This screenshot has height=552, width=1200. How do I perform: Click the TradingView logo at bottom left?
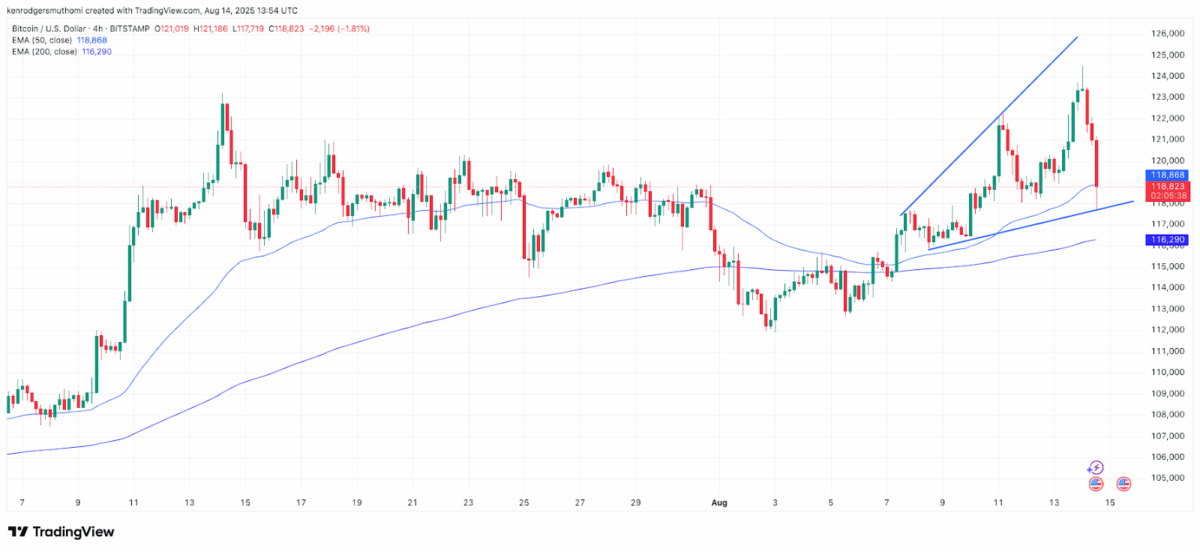61,532
